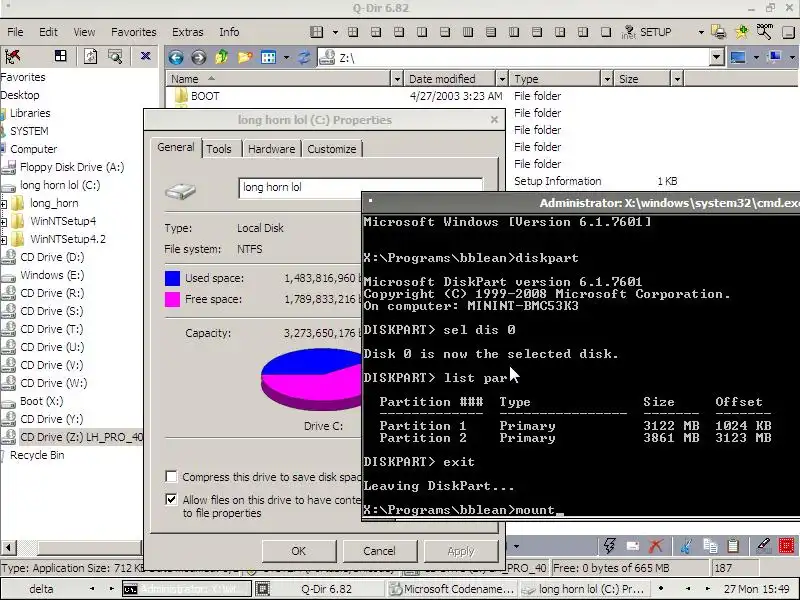Click the Back arrow in Q-Dir navigation
Image resolution: width=800 pixels, height=600 pixels.
tap(176, 57)
